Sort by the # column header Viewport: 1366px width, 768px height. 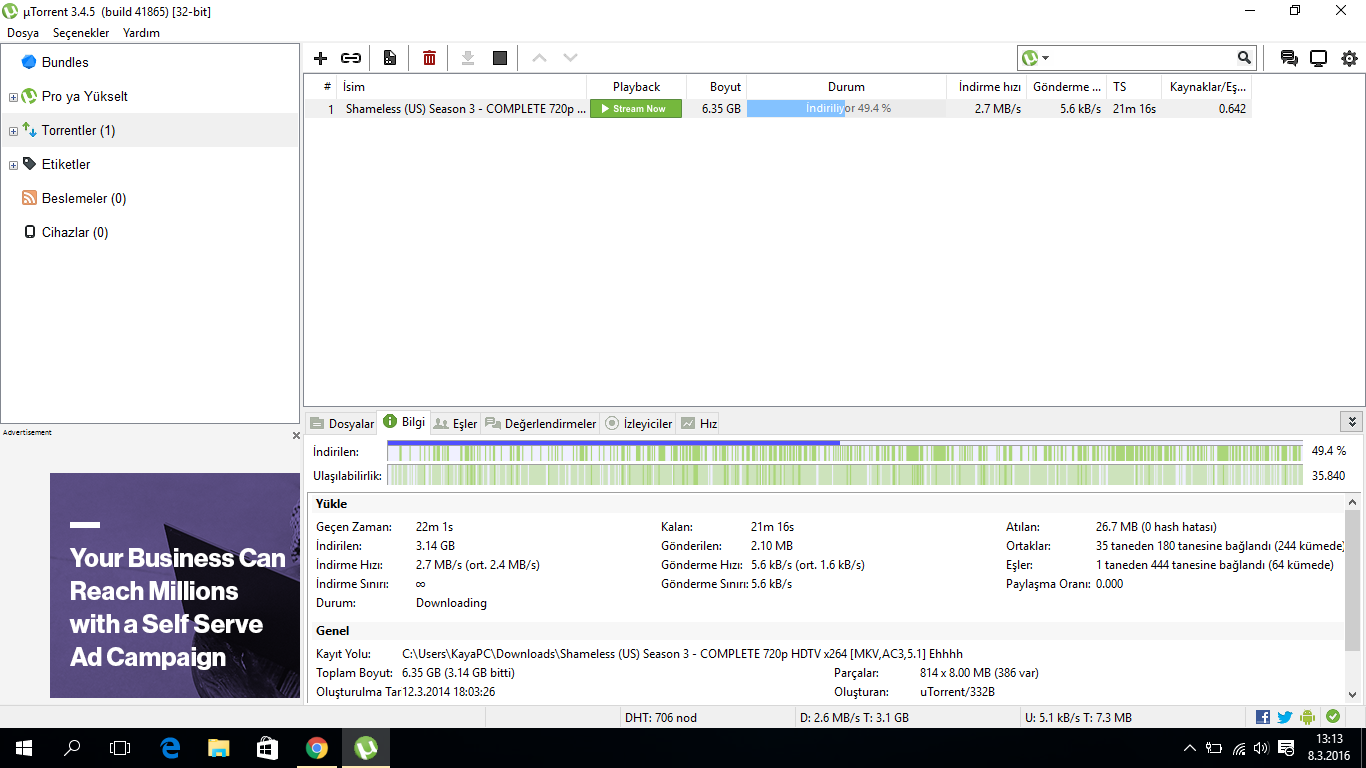coord(321,87)
